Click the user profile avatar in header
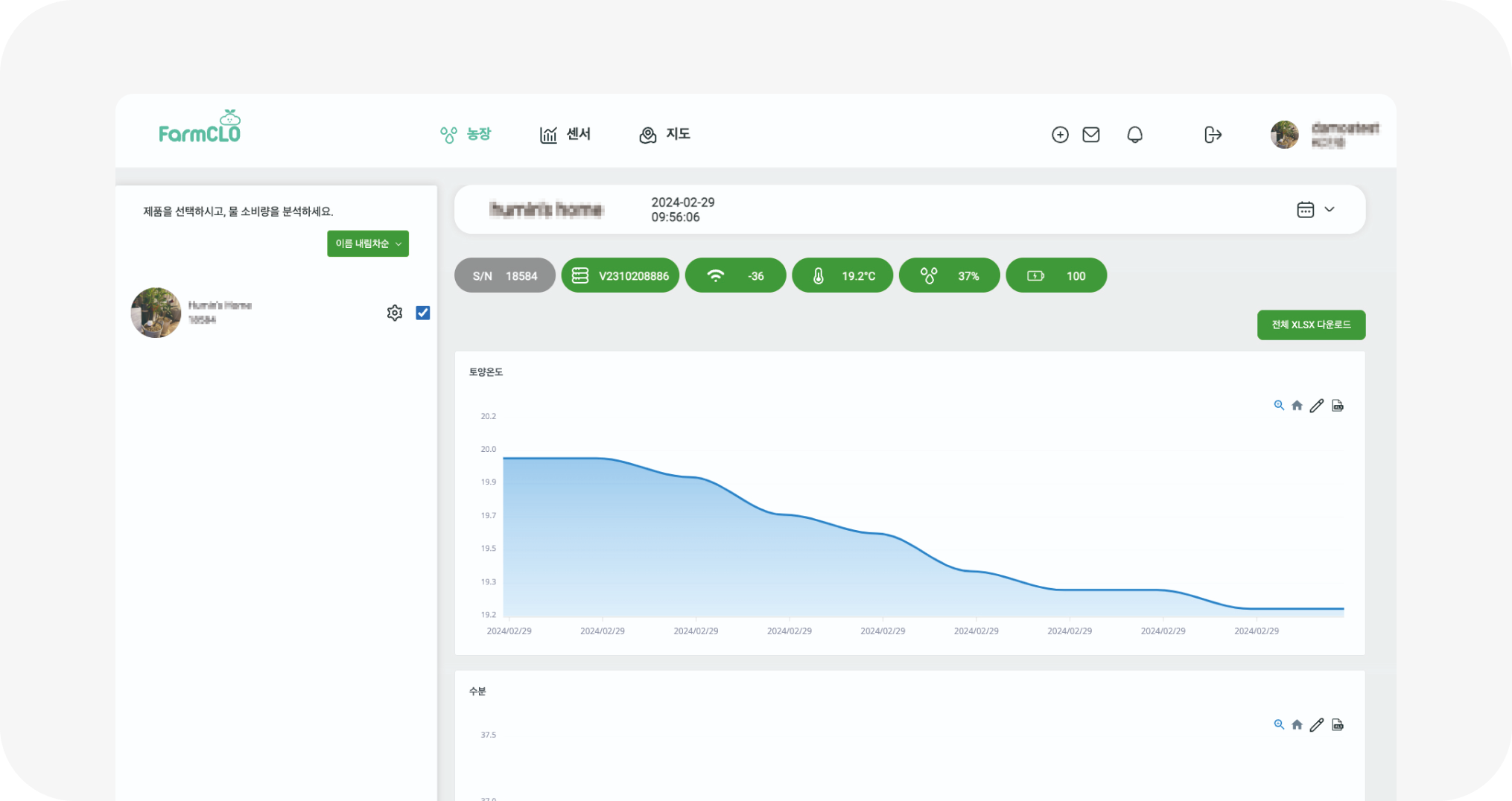 [1284, 135]
